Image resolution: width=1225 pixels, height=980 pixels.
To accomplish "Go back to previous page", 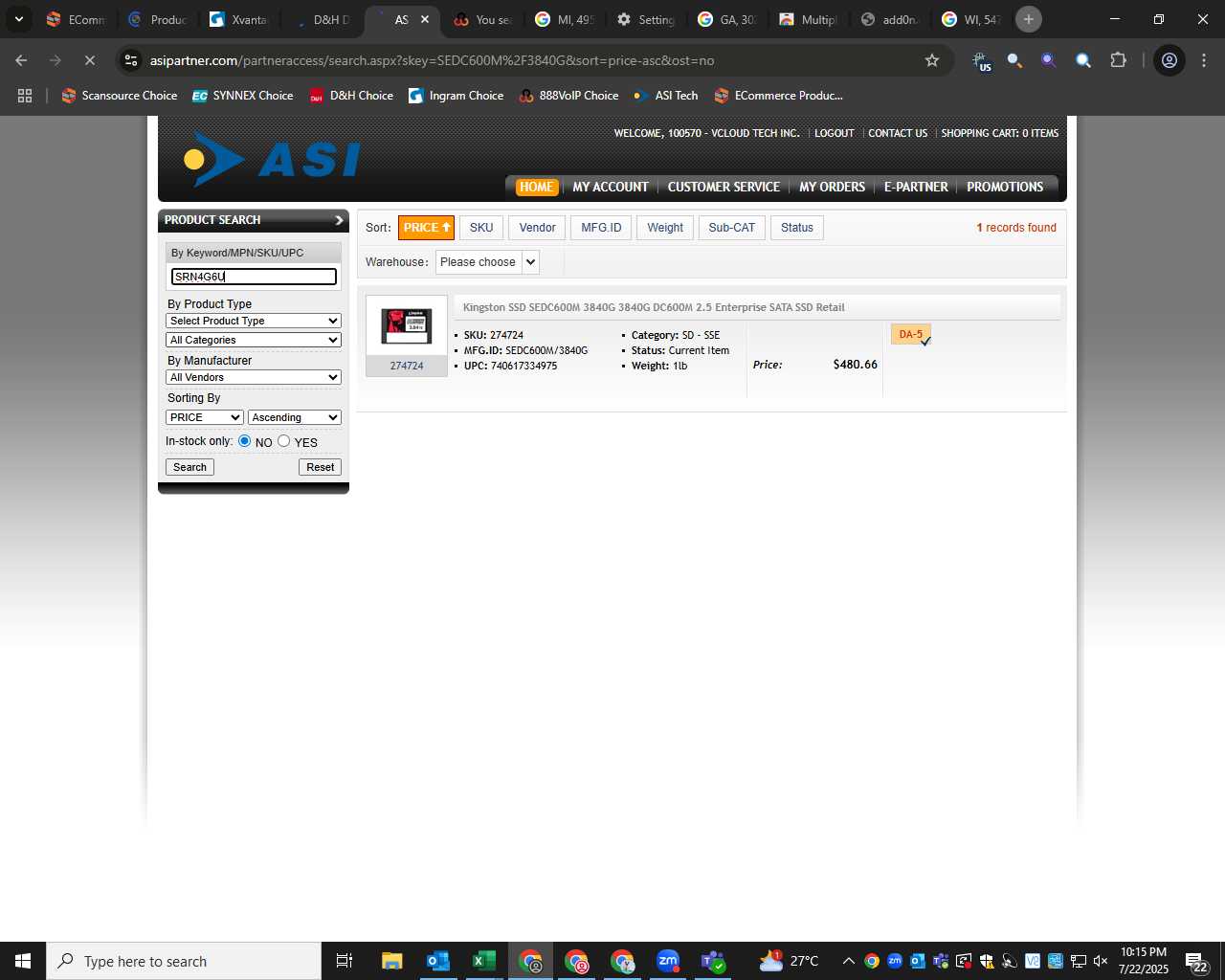I will click(x=21, y=60).
